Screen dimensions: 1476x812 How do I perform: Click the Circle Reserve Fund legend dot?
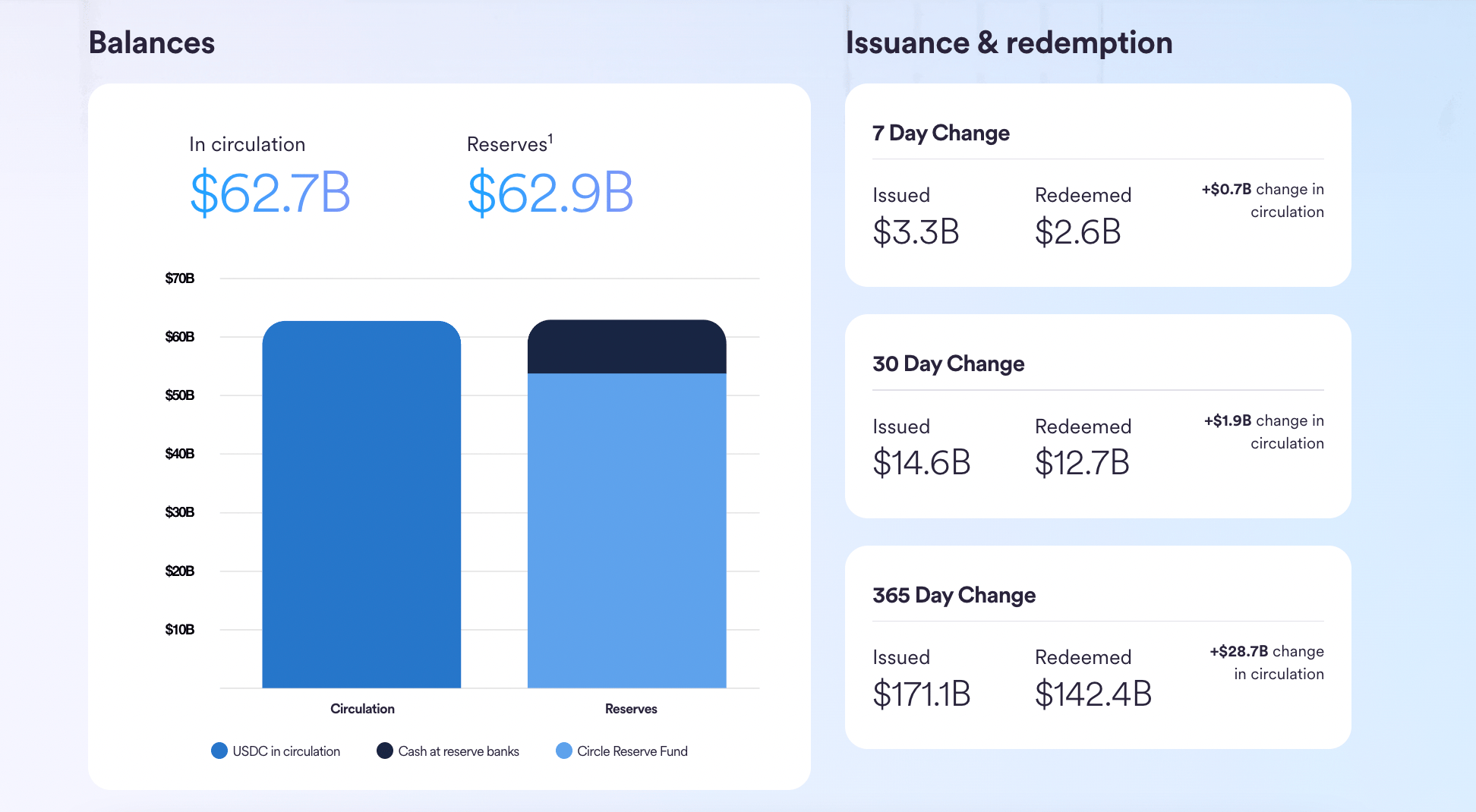tap(564, 751)
